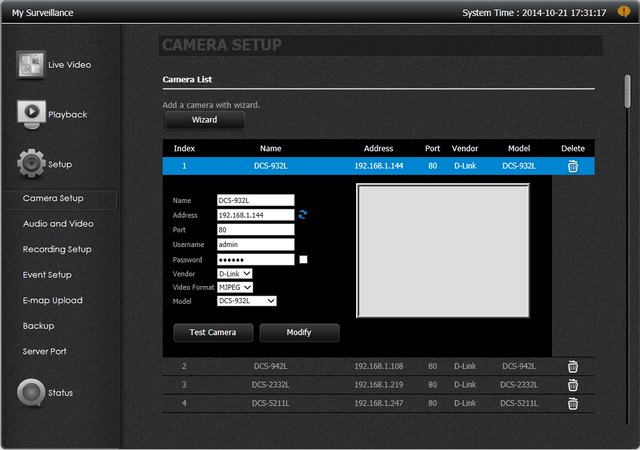Viewport: 640px width, 450px height.
Task: Delete camera DCS-2332L with trash icon
Action: click(x=573, y=385)
